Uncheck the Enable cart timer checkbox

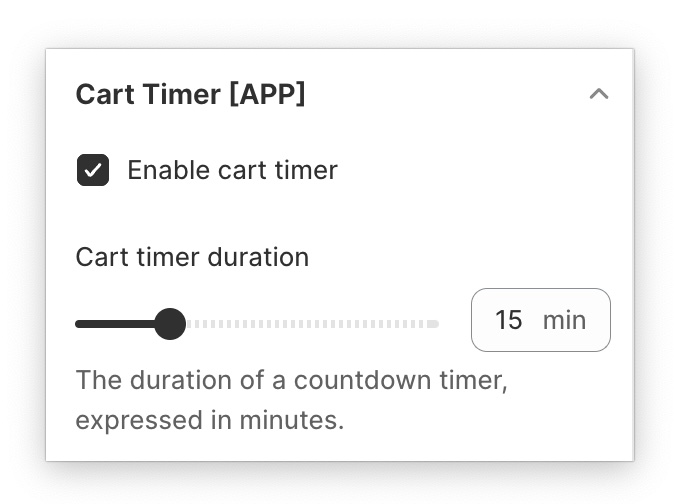[93, 171]
